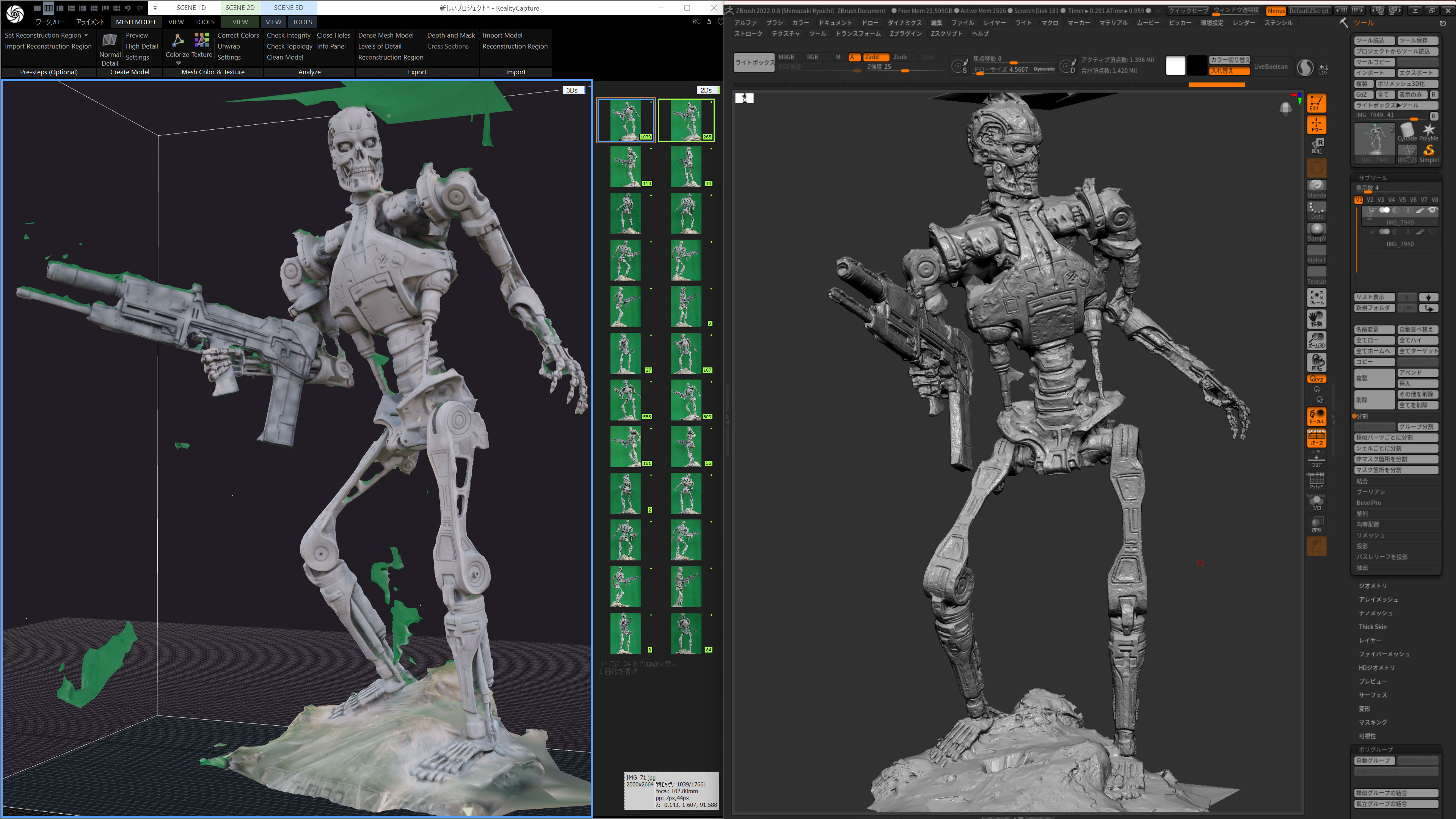The height and width of the screenshot is (819, 1456).
Task: Click the エクスポート (Export) button in ZBrush
Action: 1417,73
